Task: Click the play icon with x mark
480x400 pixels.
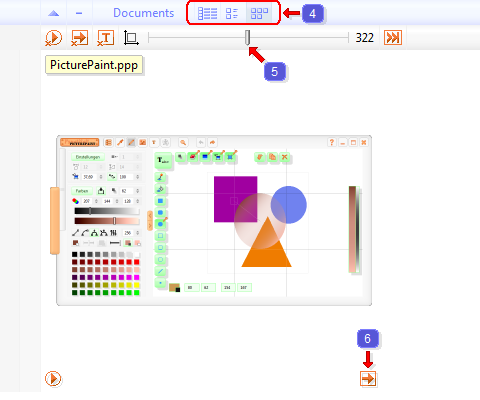Action: [x=53, y=38]
